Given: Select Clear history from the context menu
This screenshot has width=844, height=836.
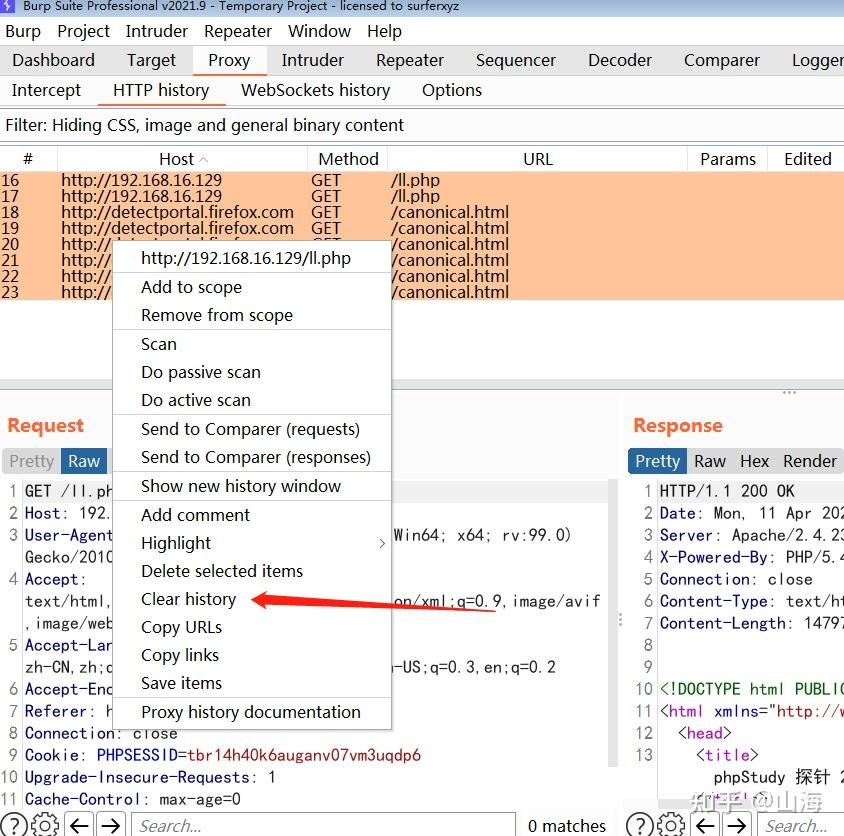Looking at the screenshot, I should tap(188, 599).
